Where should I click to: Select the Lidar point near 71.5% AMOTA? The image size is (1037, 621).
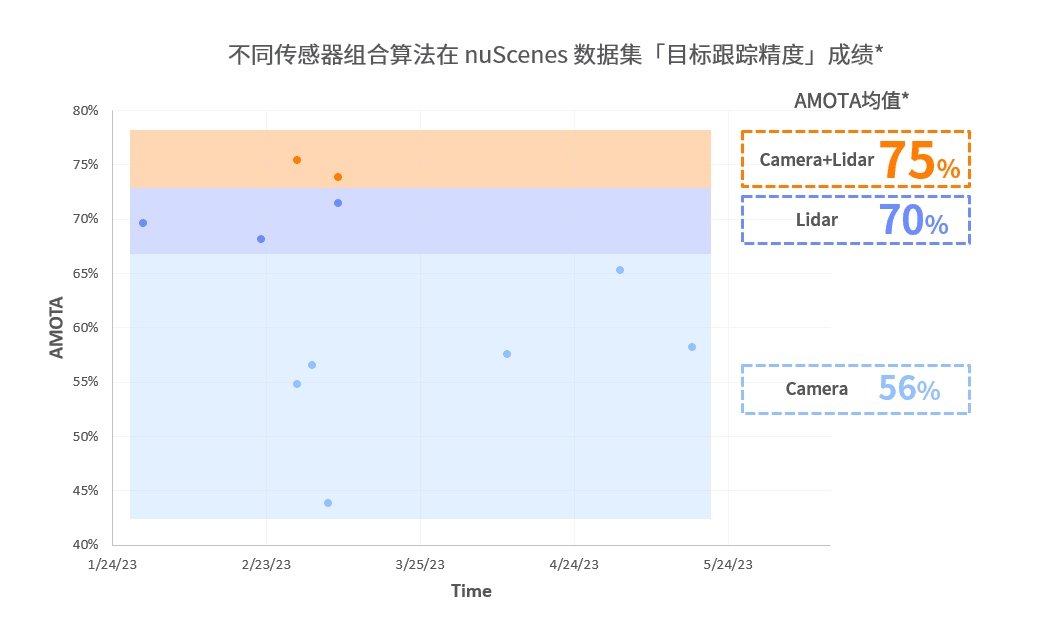click(x=338, y=203)
